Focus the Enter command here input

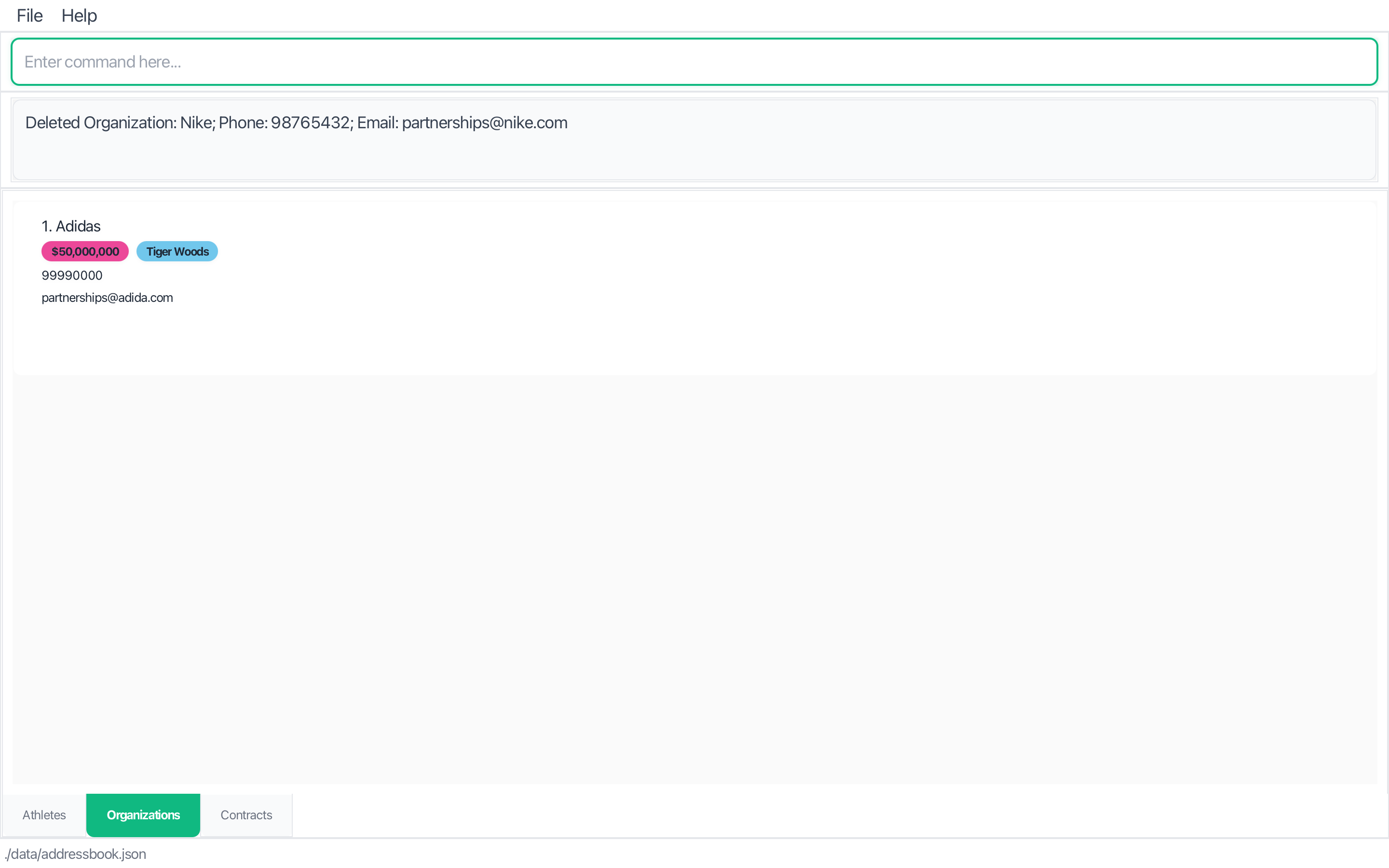coord(694,62)
